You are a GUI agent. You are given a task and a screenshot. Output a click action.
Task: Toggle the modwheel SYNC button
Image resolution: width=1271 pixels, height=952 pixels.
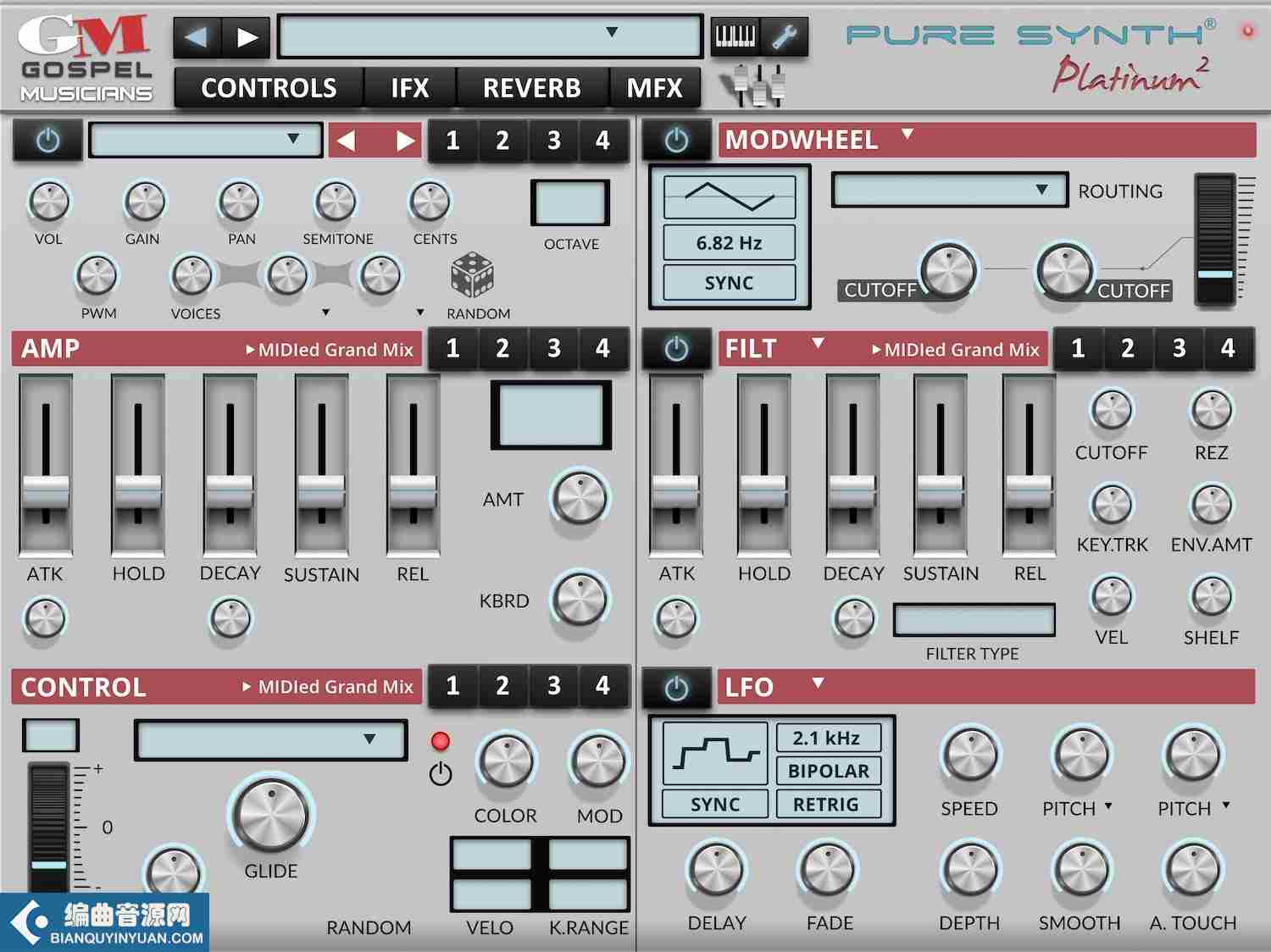(x=730, y=283)
